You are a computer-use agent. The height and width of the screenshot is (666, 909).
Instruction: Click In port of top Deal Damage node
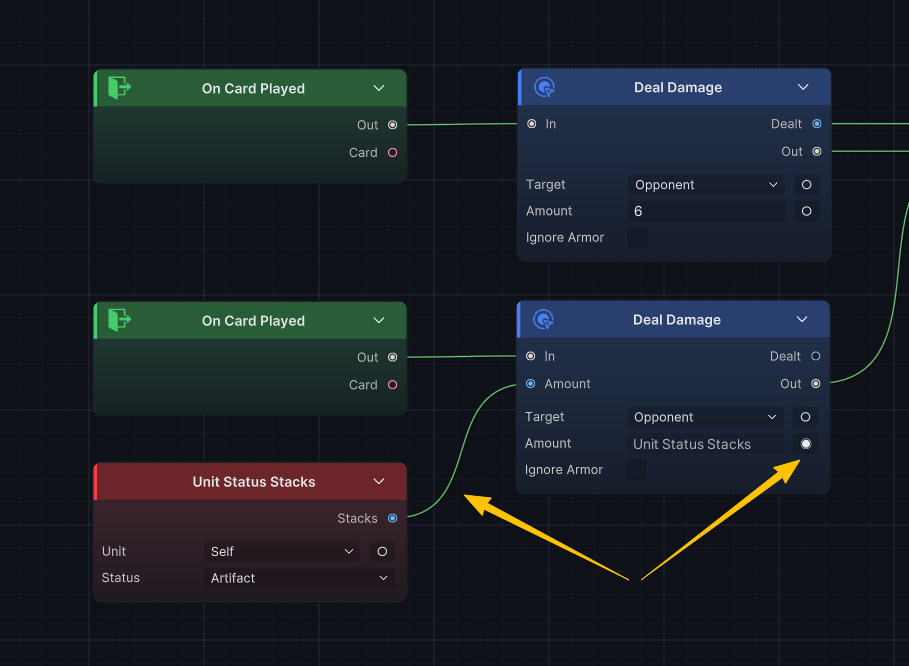(532, 124)
